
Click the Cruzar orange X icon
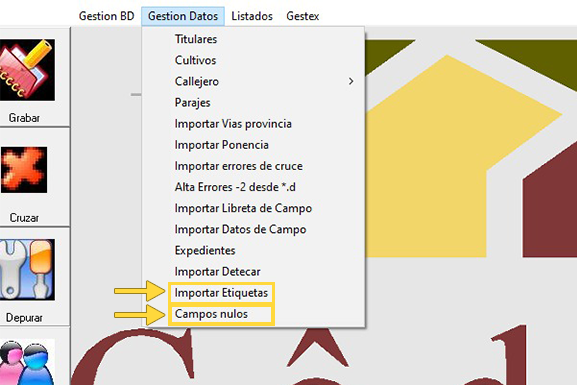[x=24, y=170]
